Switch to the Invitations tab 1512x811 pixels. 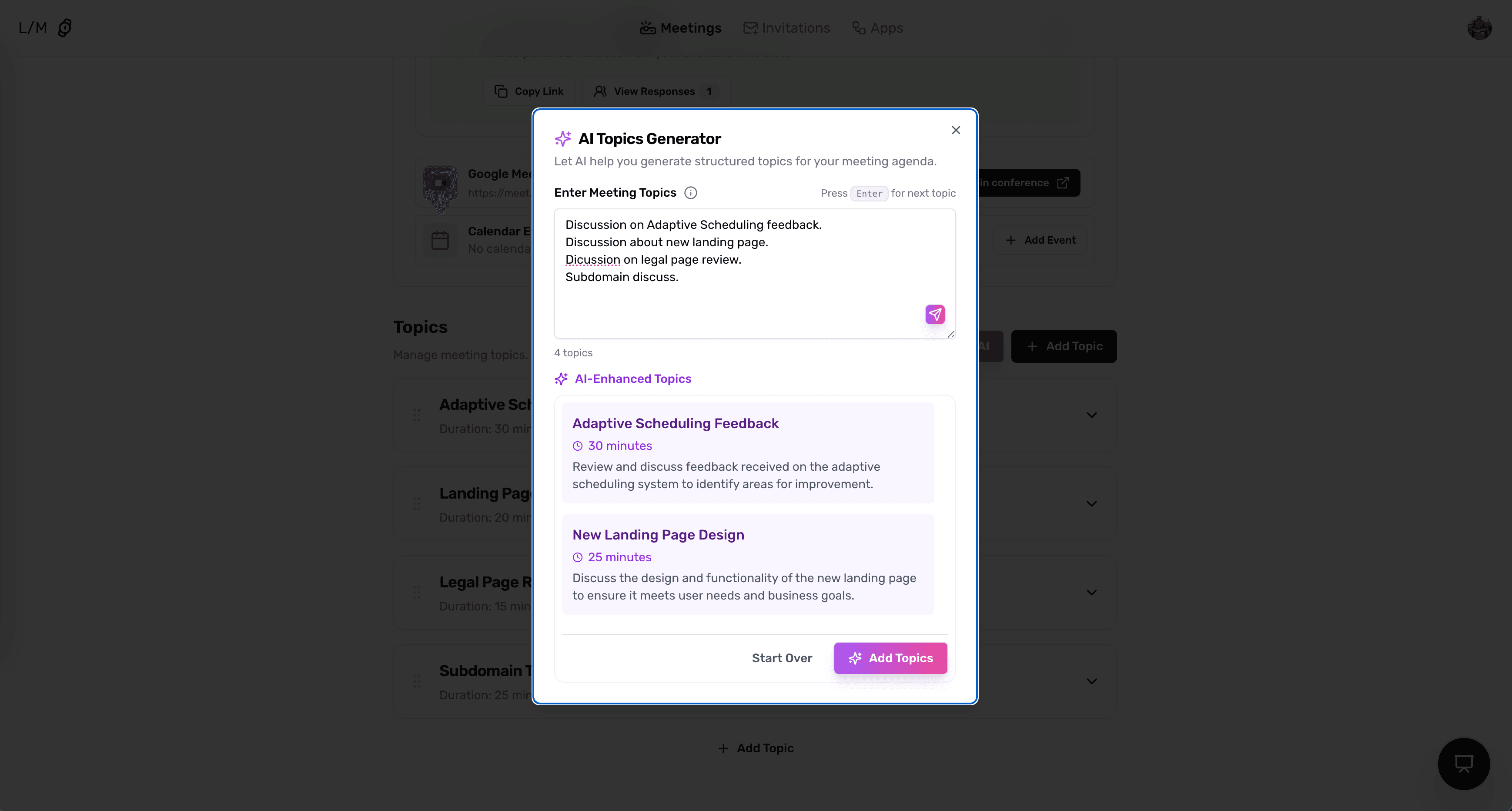(786, 28)
